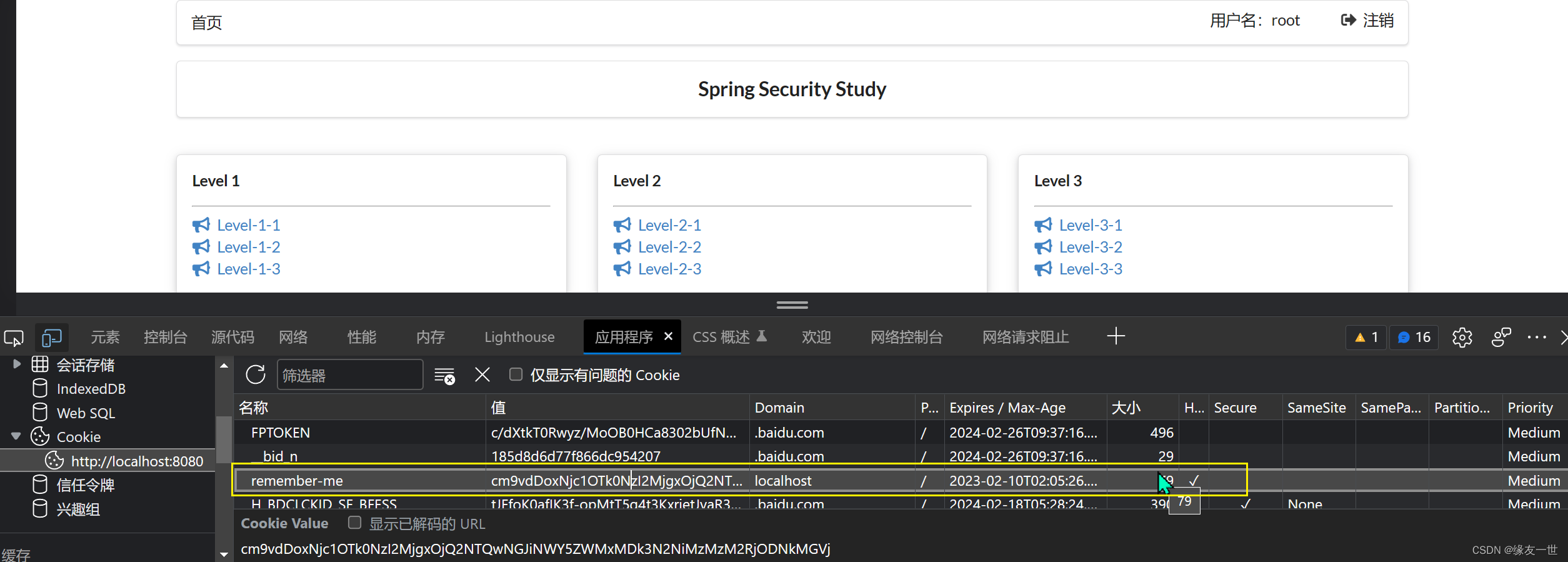This screenshot has width=1568, height=562.
Task: Switch to the 内存 tab
Action: click(431, 338)
